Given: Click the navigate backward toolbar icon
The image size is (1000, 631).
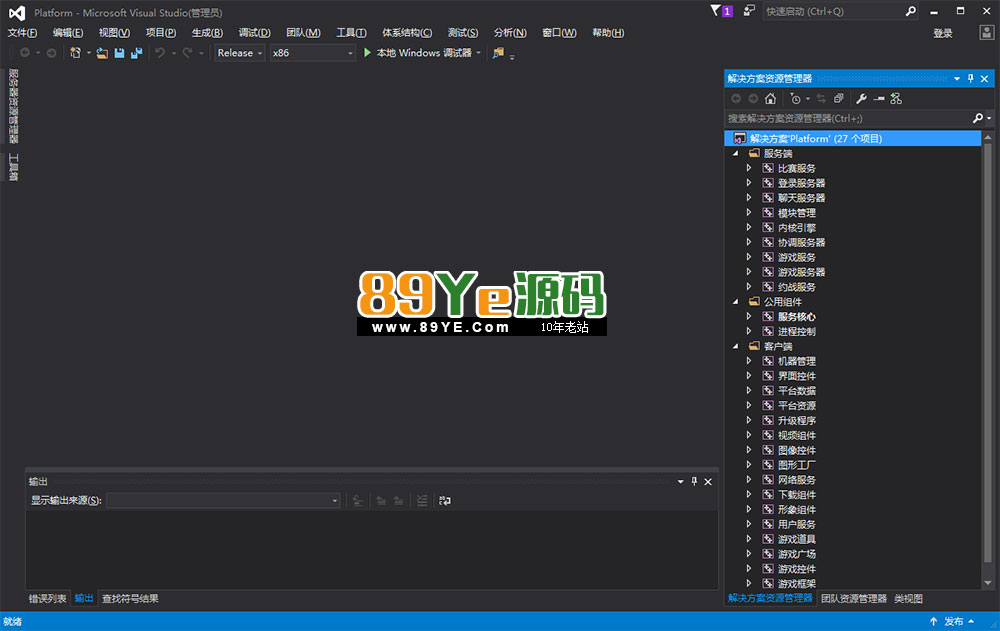Looking at the screenshot, I should click(x=25, y=53).
